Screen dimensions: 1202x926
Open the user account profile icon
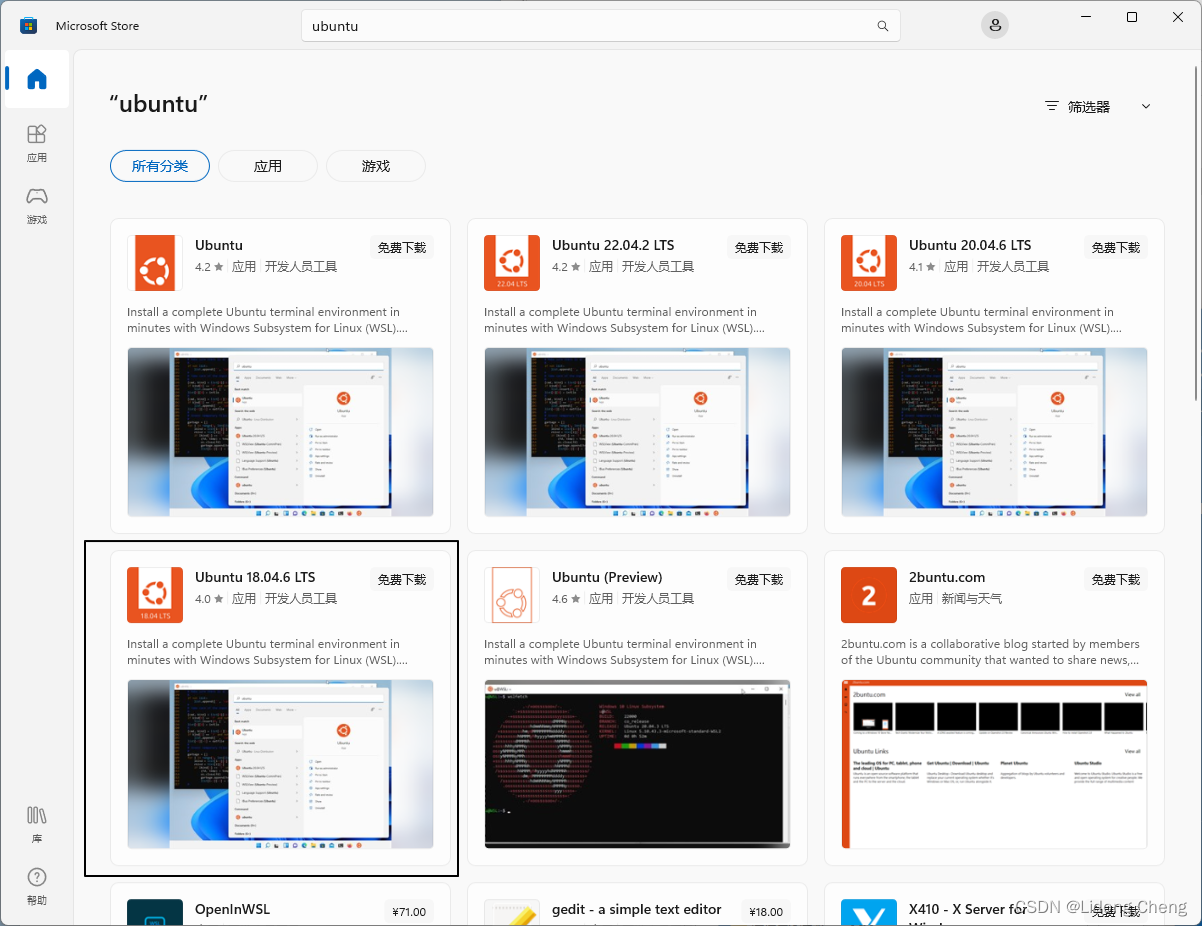coord(995,26)
